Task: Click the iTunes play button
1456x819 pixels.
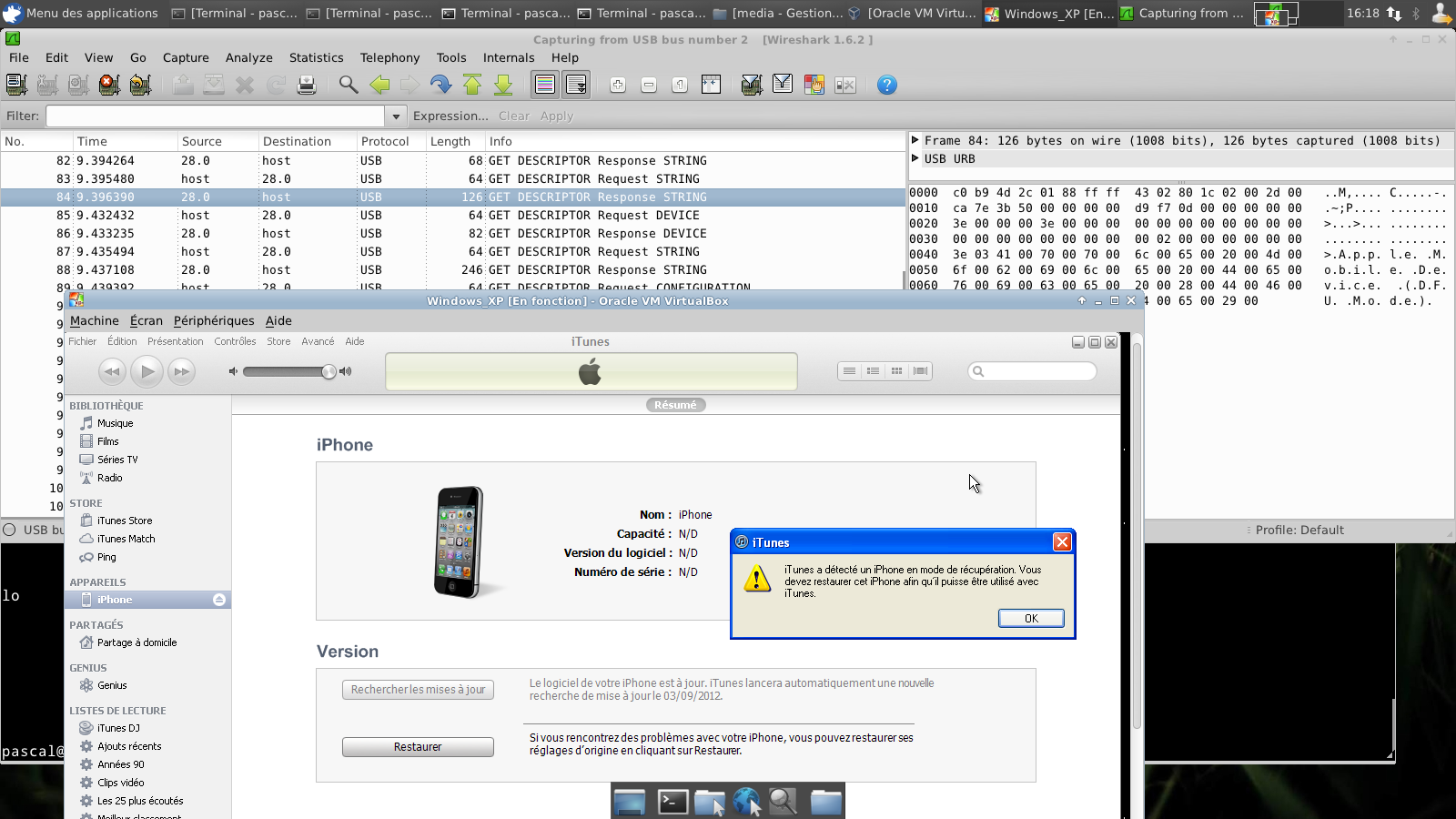Action: pyautogui.click(x=147, y=371)
